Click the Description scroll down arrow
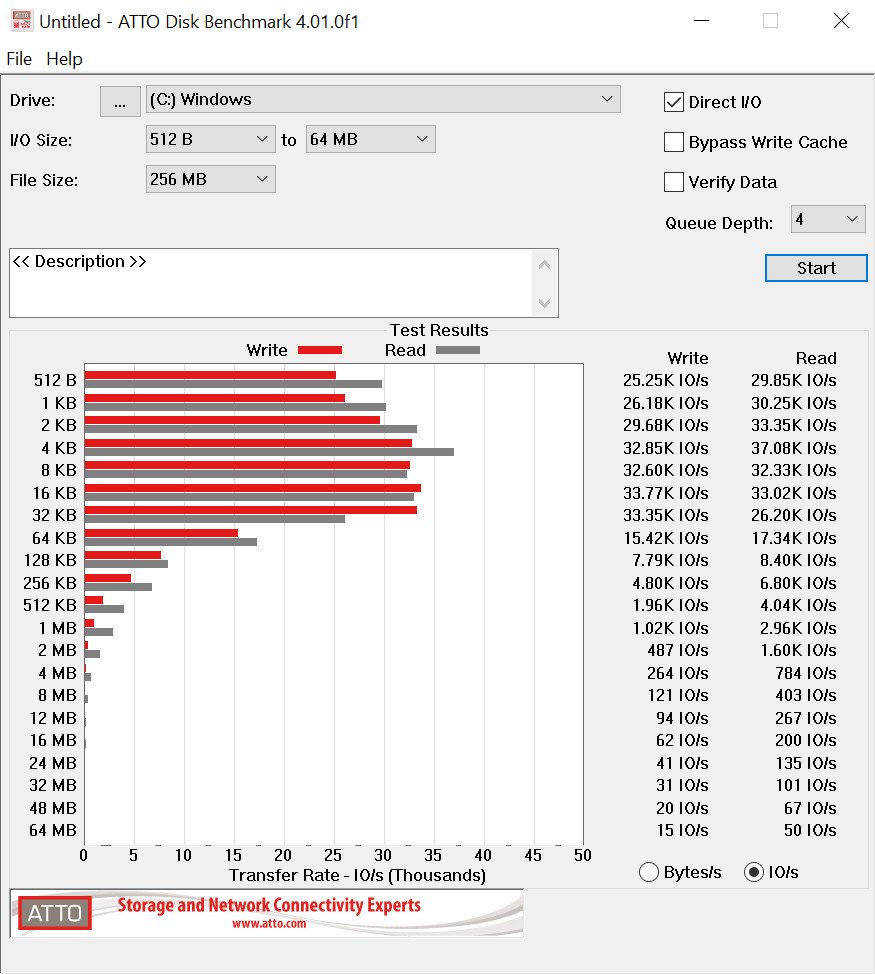The image size is (875, 974). 545,303
